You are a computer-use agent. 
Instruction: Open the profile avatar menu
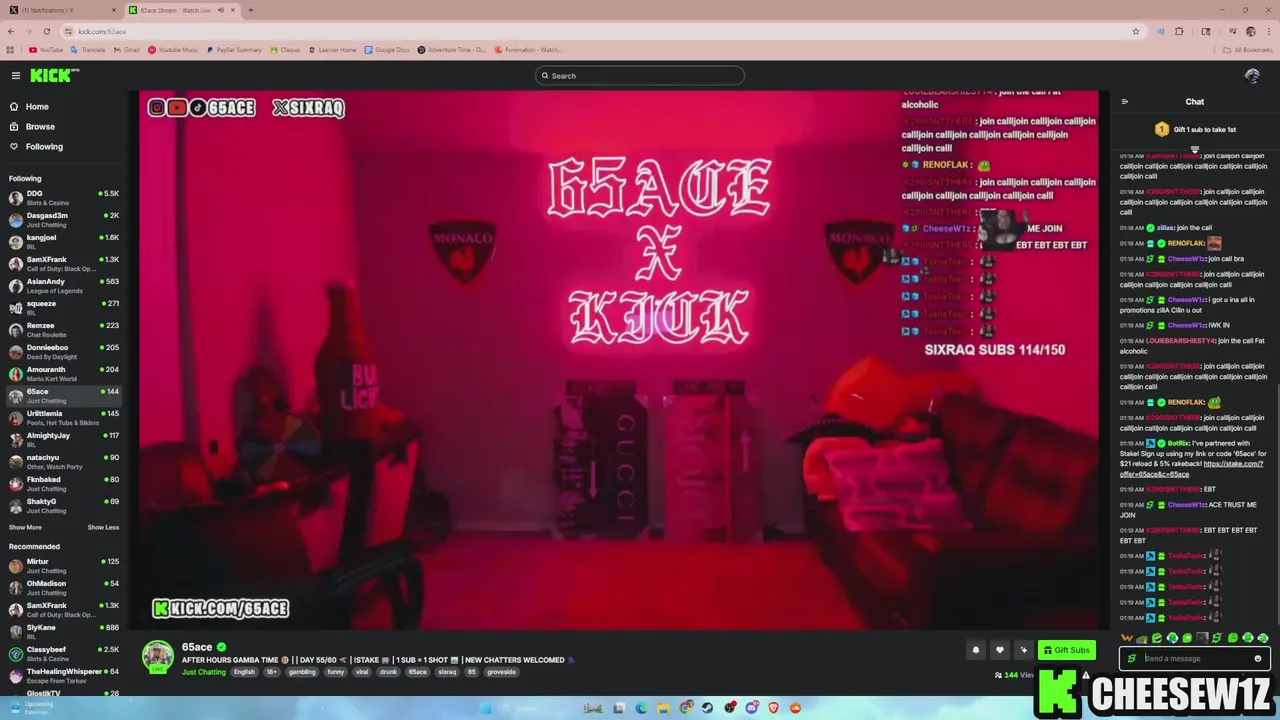(x=1252, y=76)
